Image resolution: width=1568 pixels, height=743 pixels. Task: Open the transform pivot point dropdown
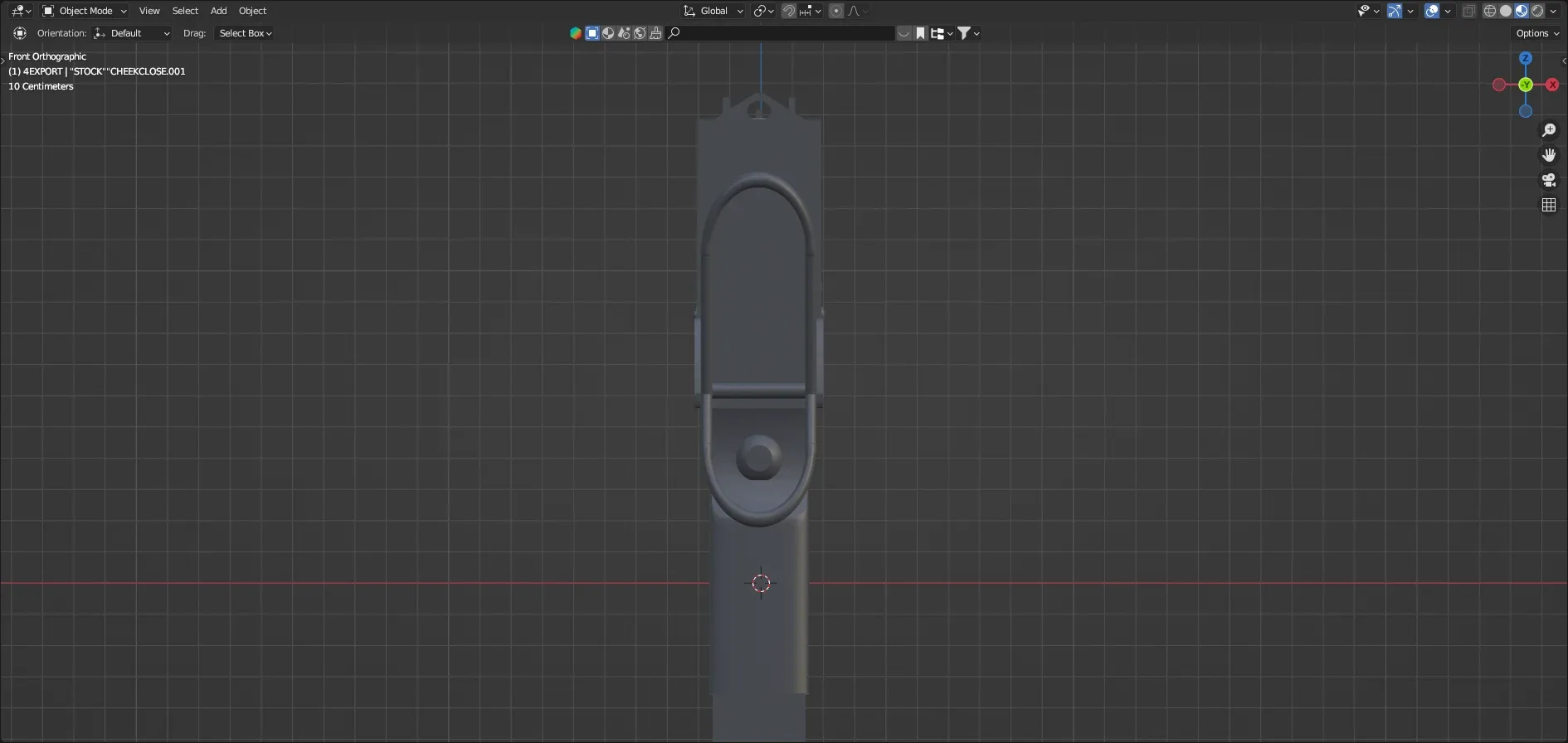tap(763, 11)
